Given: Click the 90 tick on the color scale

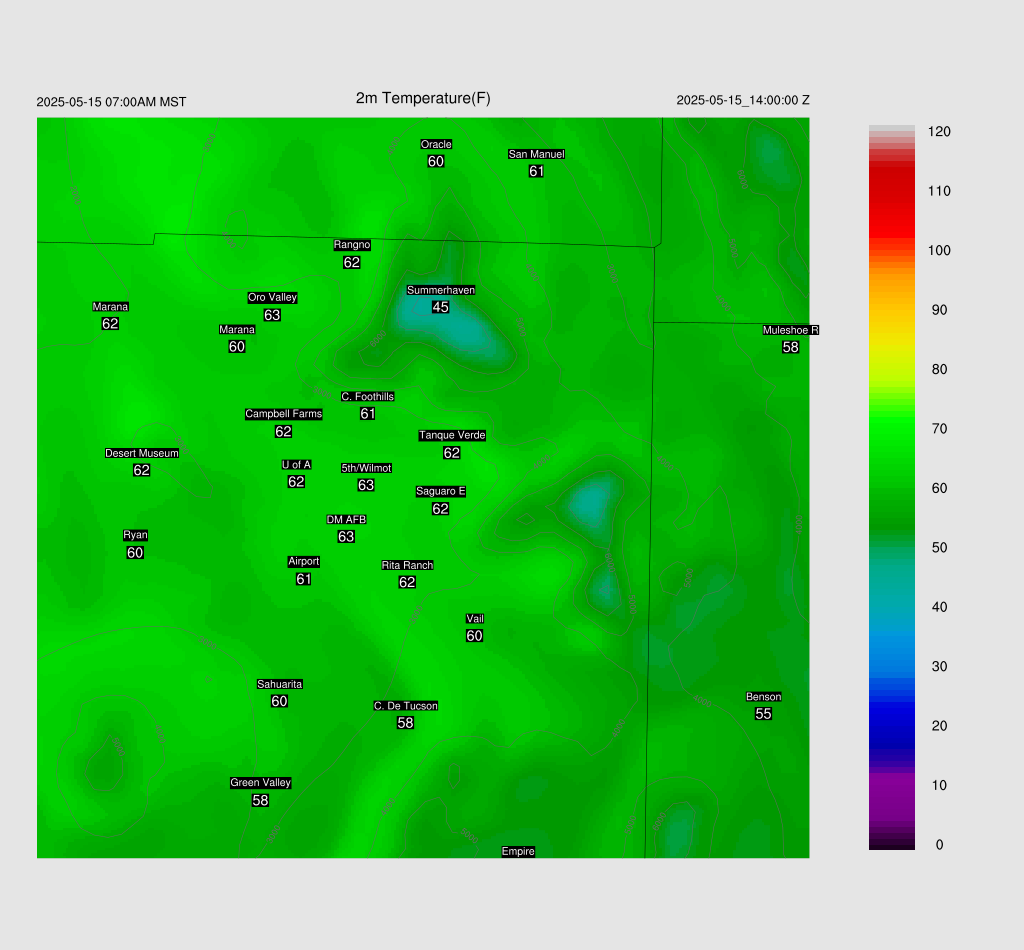Looking at the screenshot, I should (939, 310).
